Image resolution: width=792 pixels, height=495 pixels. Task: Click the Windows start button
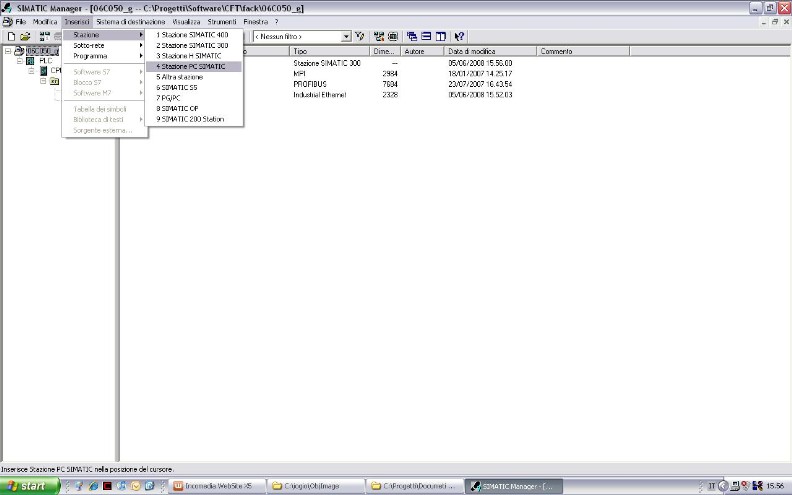pos(30,486)
